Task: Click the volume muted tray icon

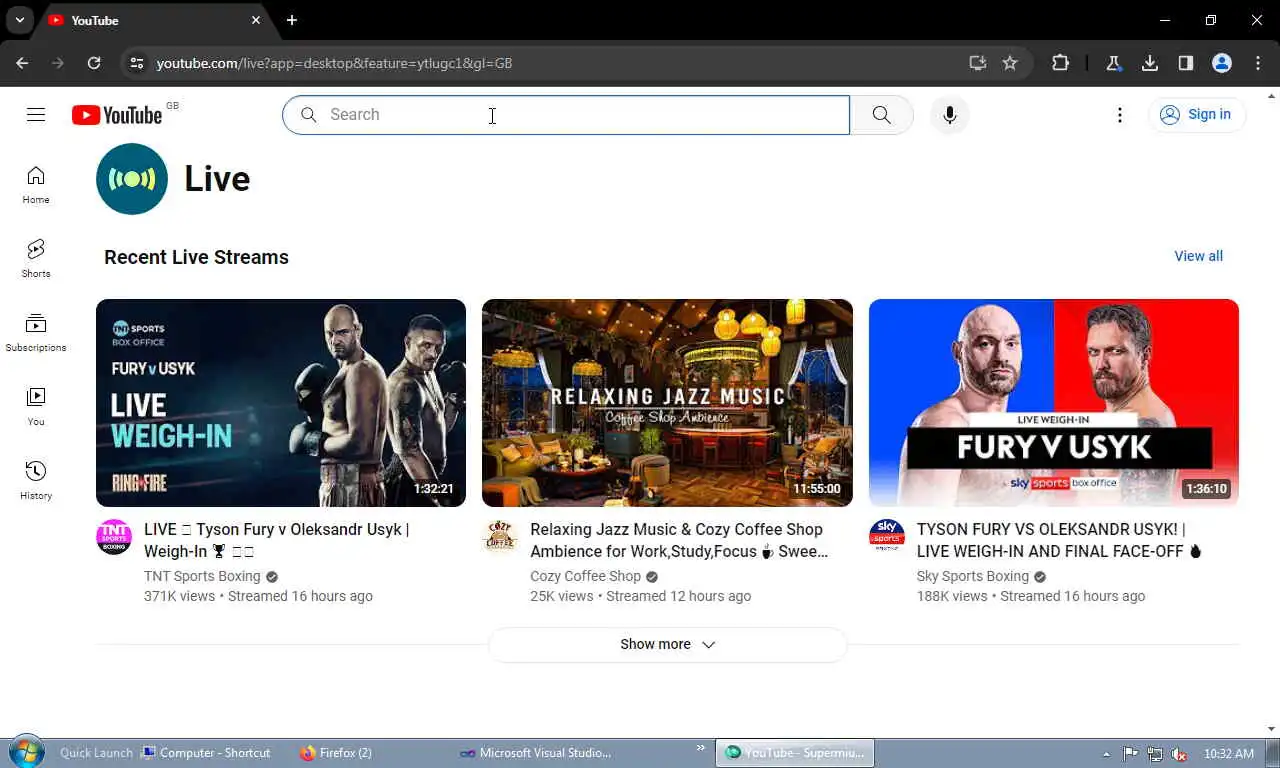Action: [1179, 754]
